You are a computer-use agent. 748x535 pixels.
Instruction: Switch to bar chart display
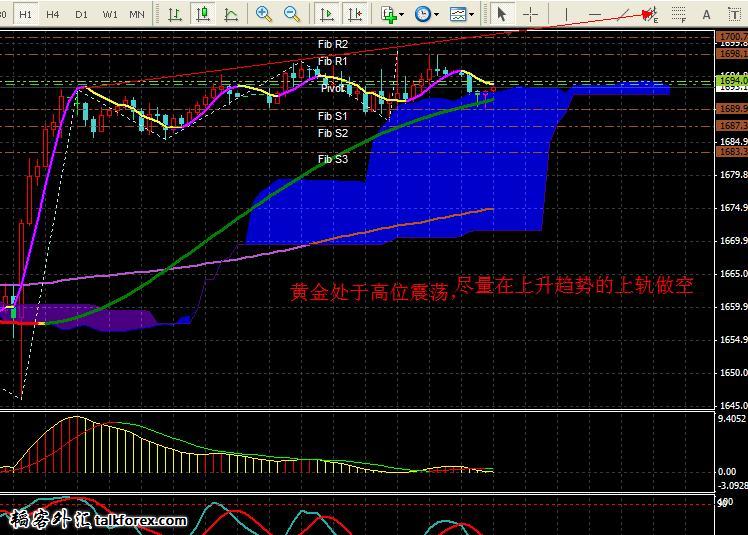[x=175, y=14]
